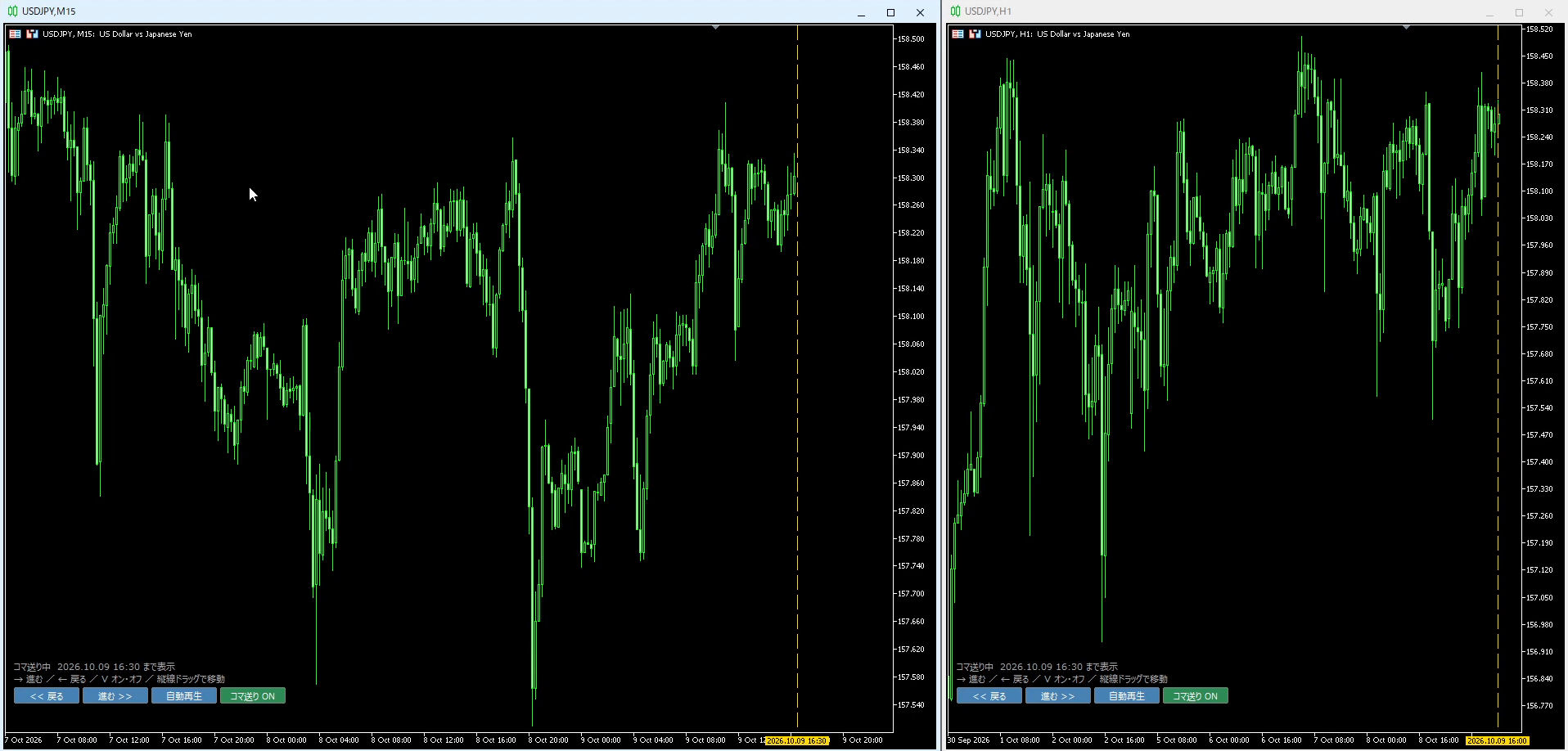Close the USDJPY,H1 window
The width and height of the screenshot is (1568, 751).
[x=1548, y=12]
